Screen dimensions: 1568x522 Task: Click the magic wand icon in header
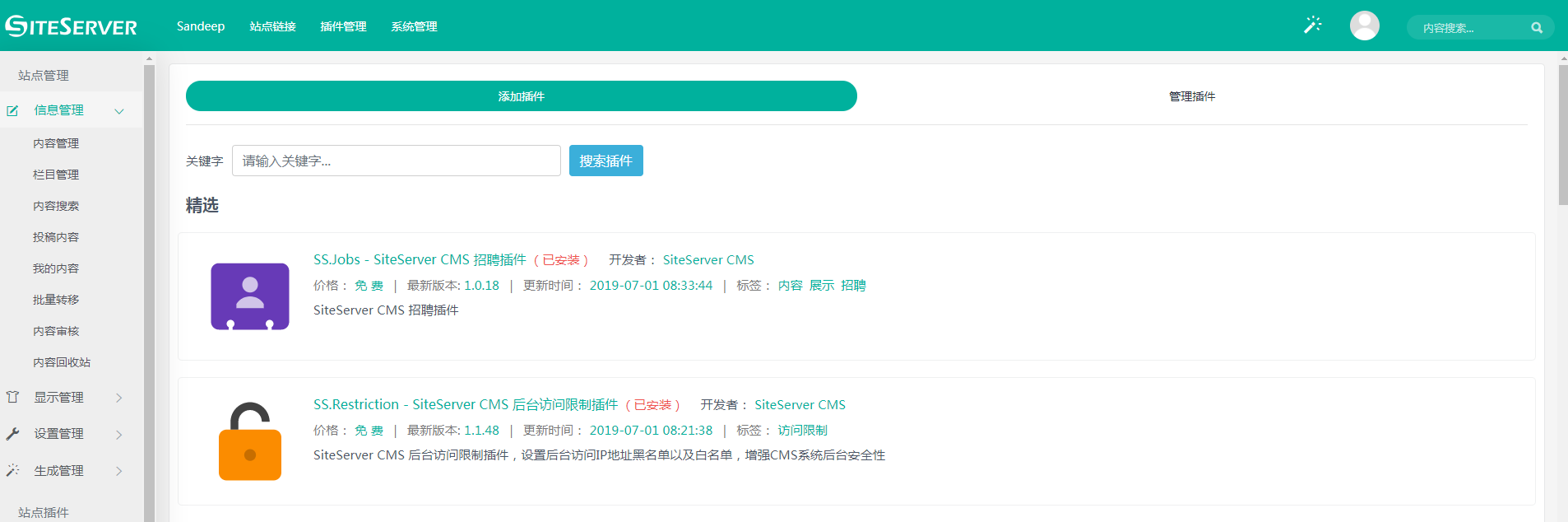[x=1312, y=26]
